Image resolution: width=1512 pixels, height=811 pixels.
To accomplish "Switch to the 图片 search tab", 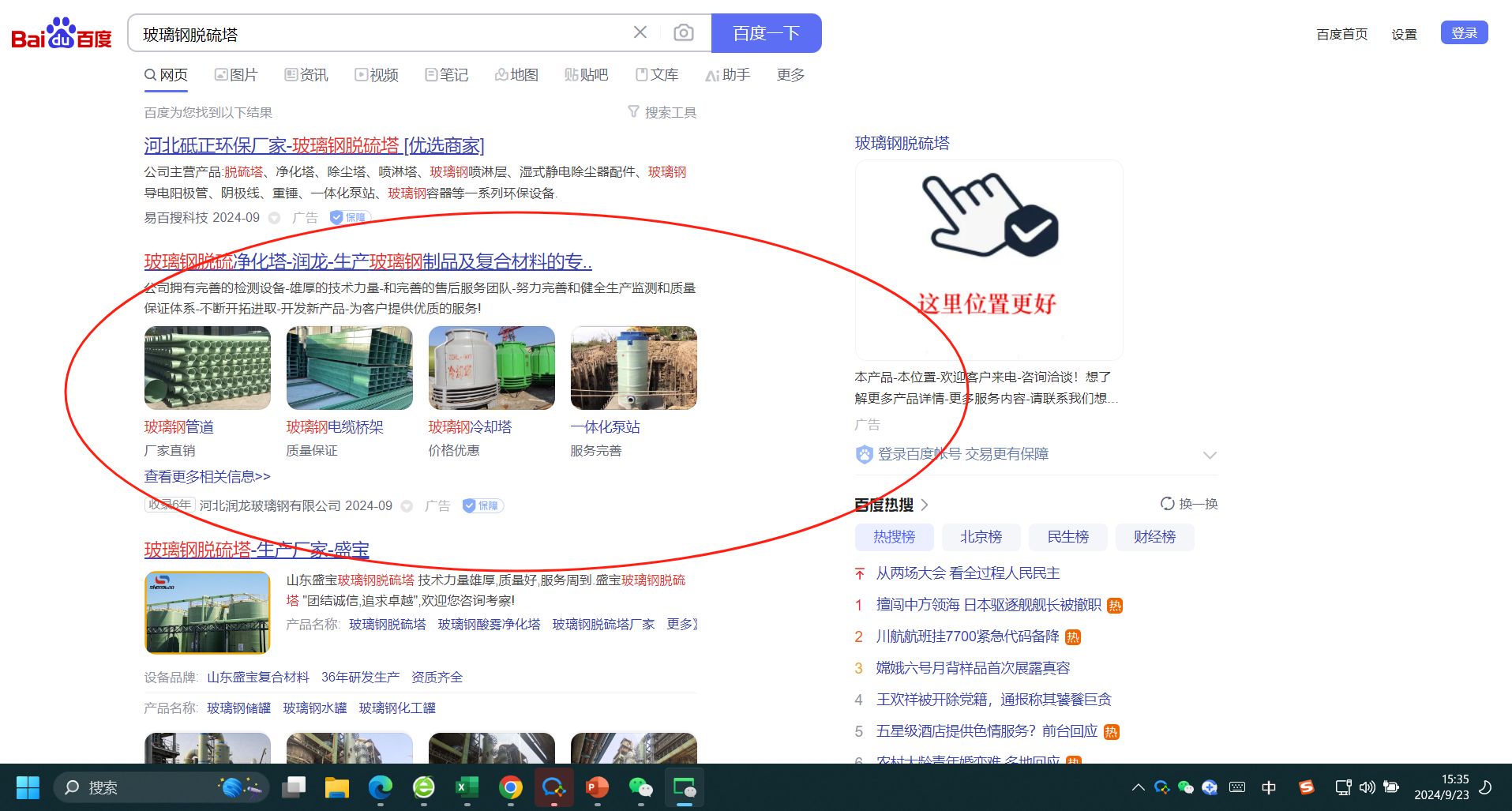I will pyautogui.click(x=236, y=75).
